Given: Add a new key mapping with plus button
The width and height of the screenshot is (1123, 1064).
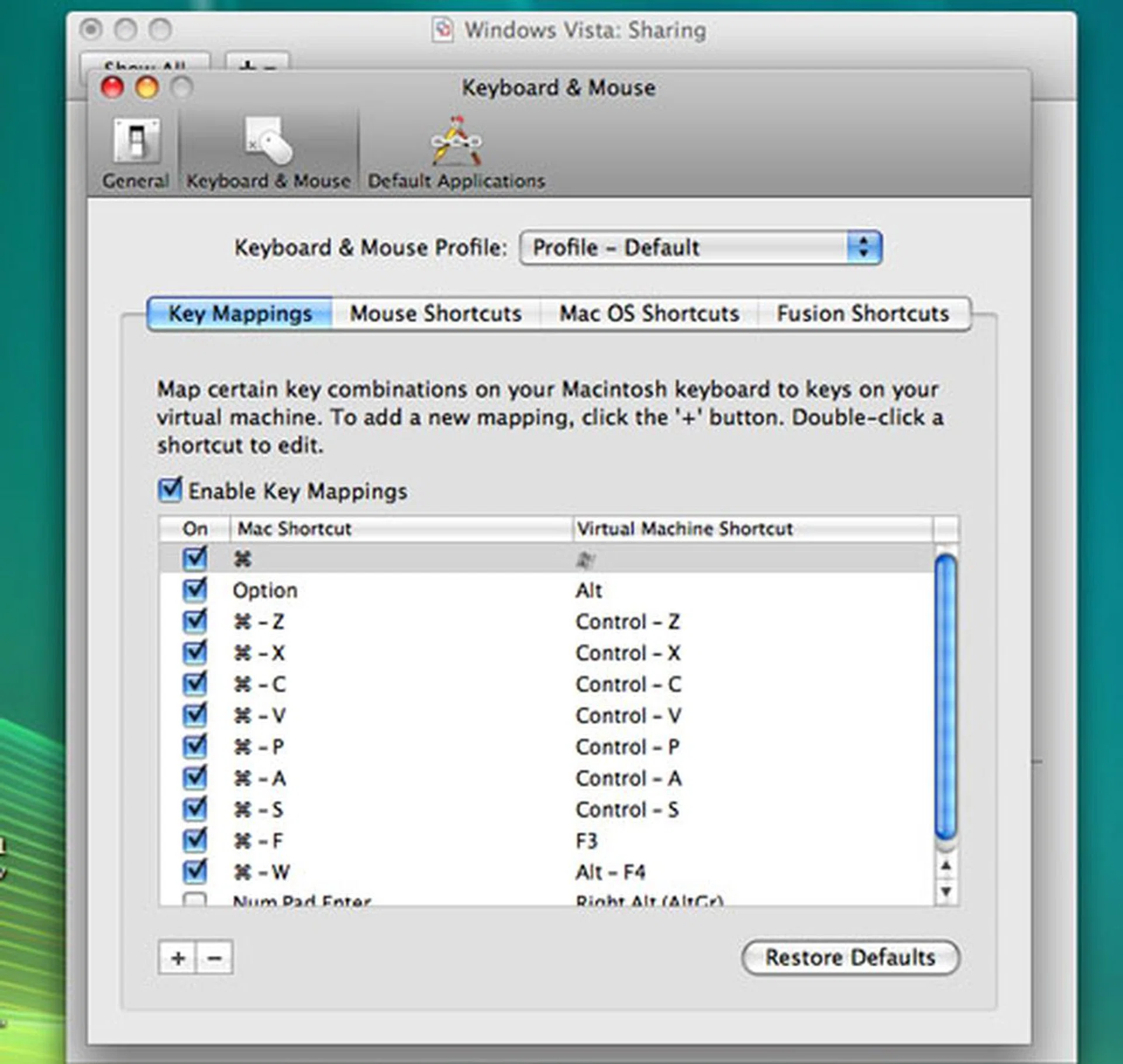Looking at the screenshot, I should point(177,958).
